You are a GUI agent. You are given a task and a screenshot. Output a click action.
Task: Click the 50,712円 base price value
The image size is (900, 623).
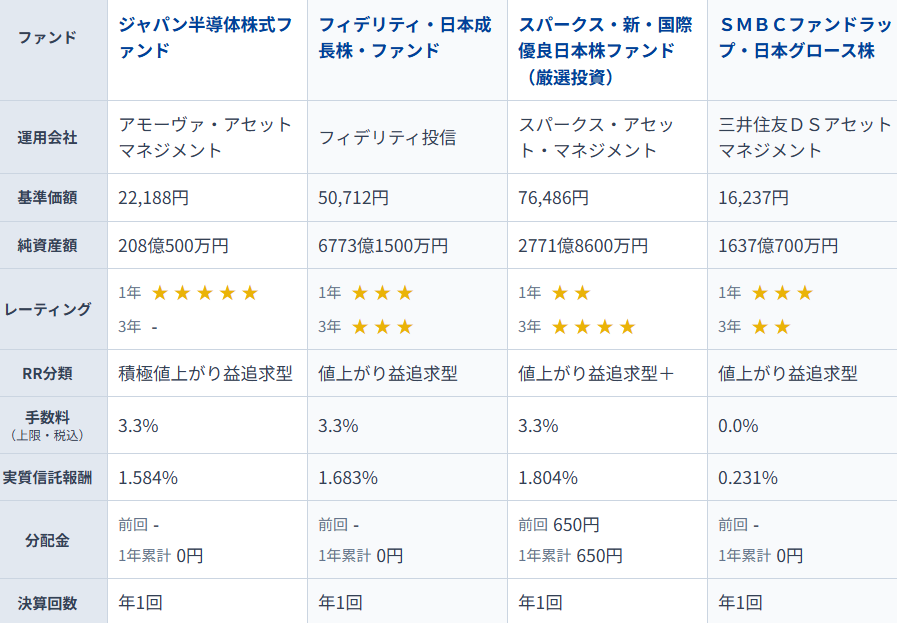coord(353,198)
